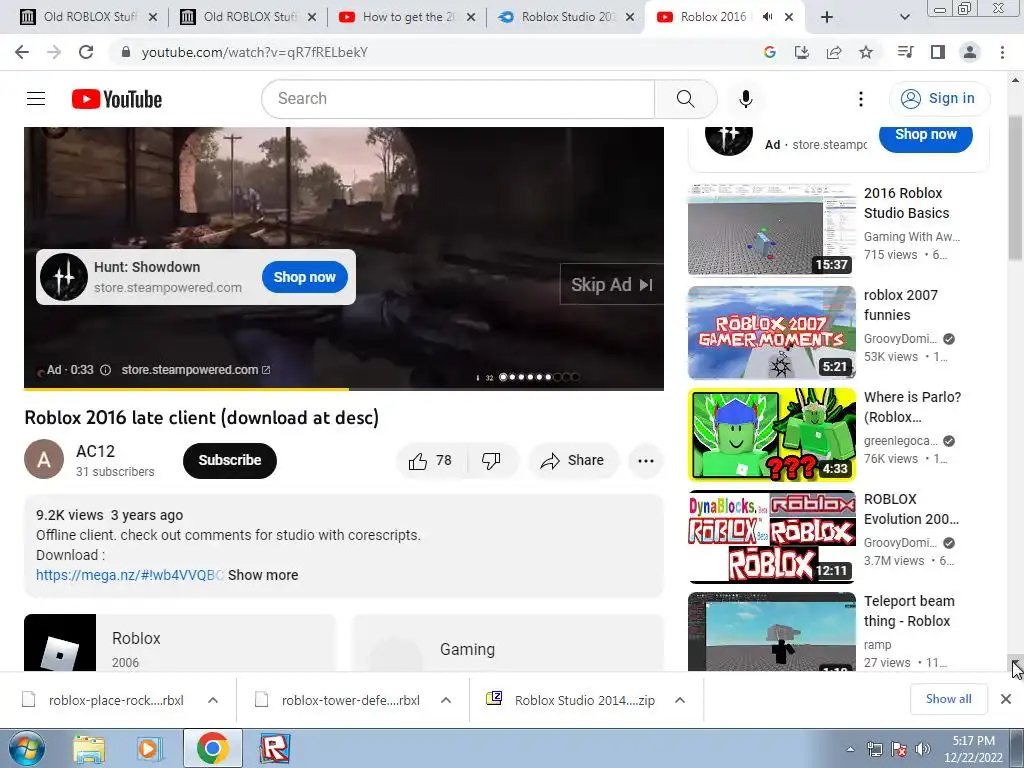Open YouTube settings three-dot menu
This screenshot has width=1024, height=768.
[861, 99]
